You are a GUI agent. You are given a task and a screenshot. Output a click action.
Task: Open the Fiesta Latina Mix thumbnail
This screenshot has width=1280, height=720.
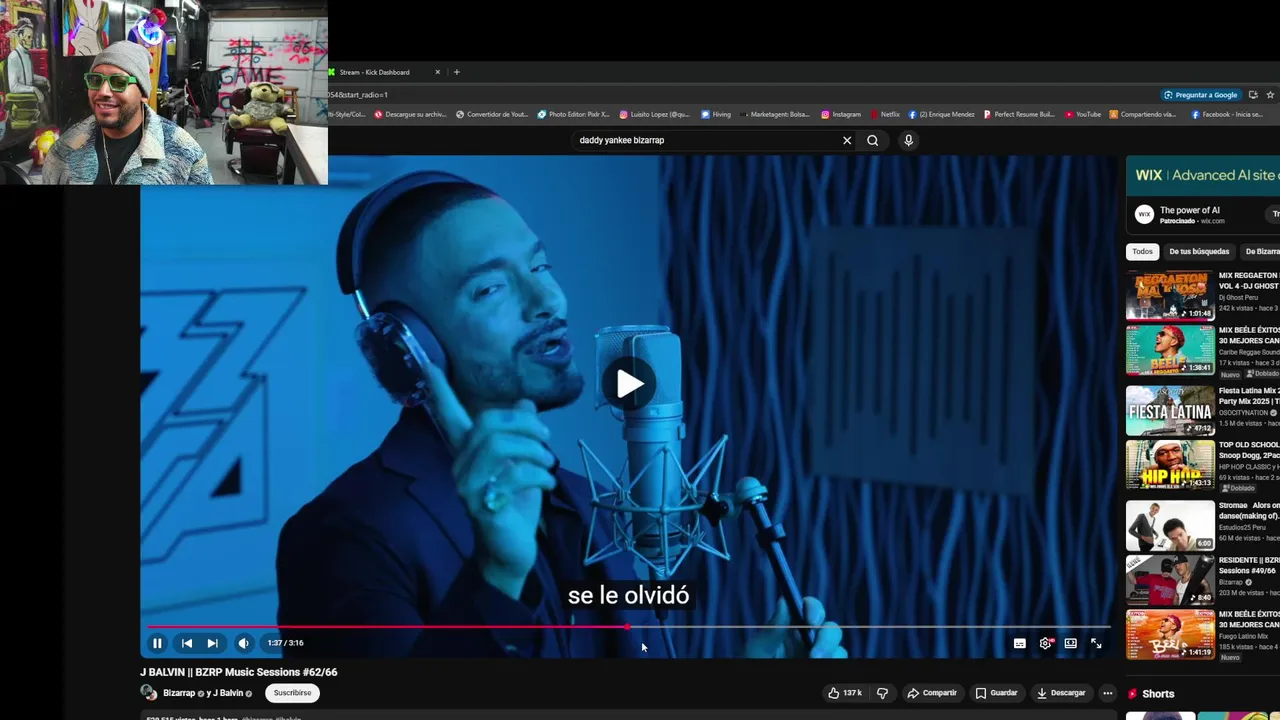tap(1170, 410)
